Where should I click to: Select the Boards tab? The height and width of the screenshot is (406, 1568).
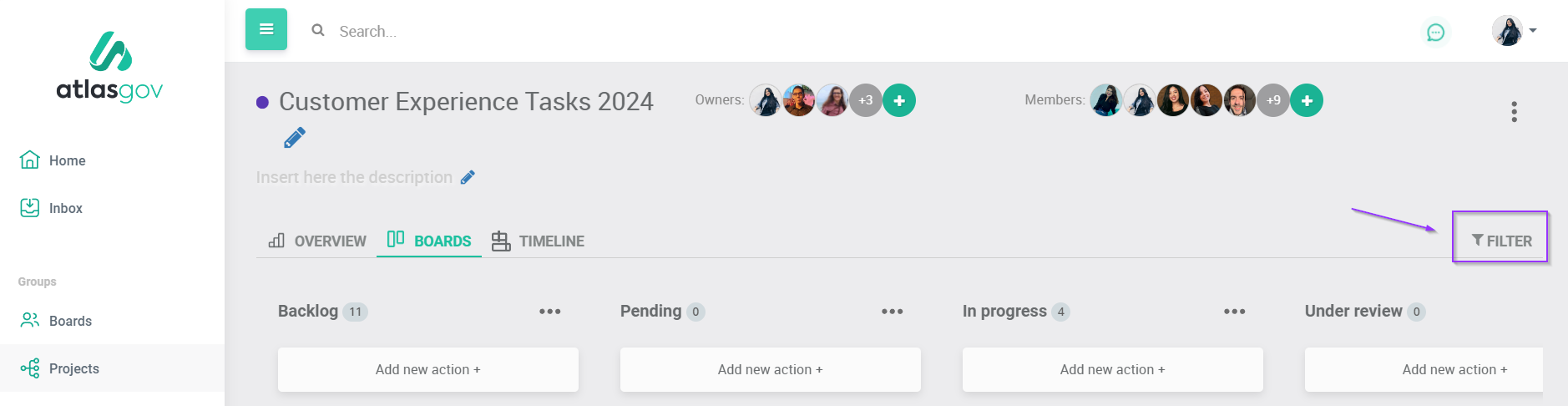coord(429,241)
